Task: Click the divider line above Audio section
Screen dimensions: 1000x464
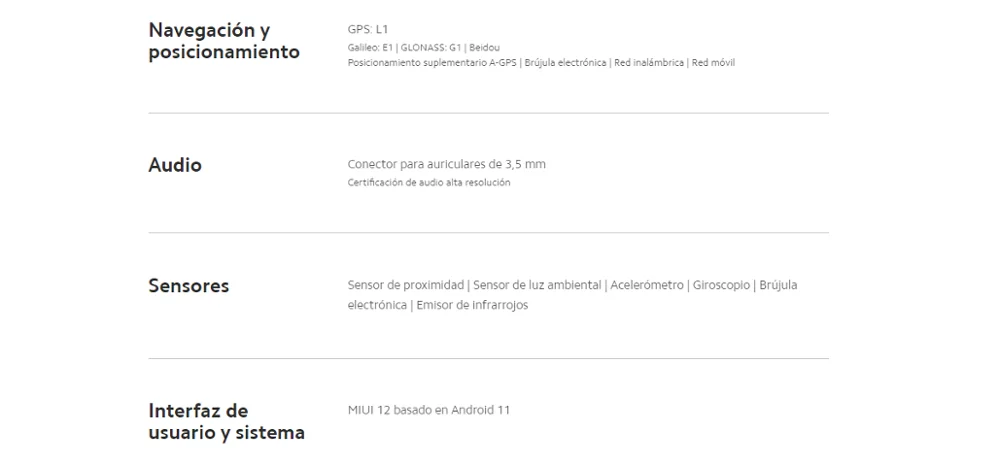Action: click(488, 113)
